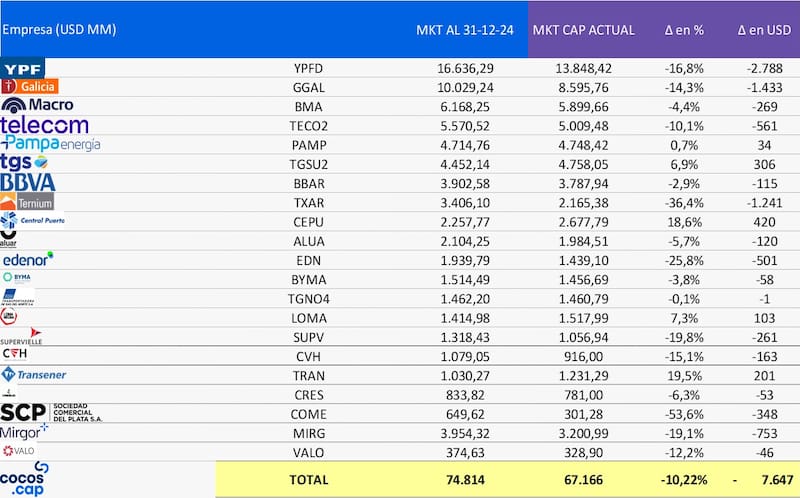The image size is (800, 498).
Task: Select the Macro bank logo
Action: click(x=37, y=105)
